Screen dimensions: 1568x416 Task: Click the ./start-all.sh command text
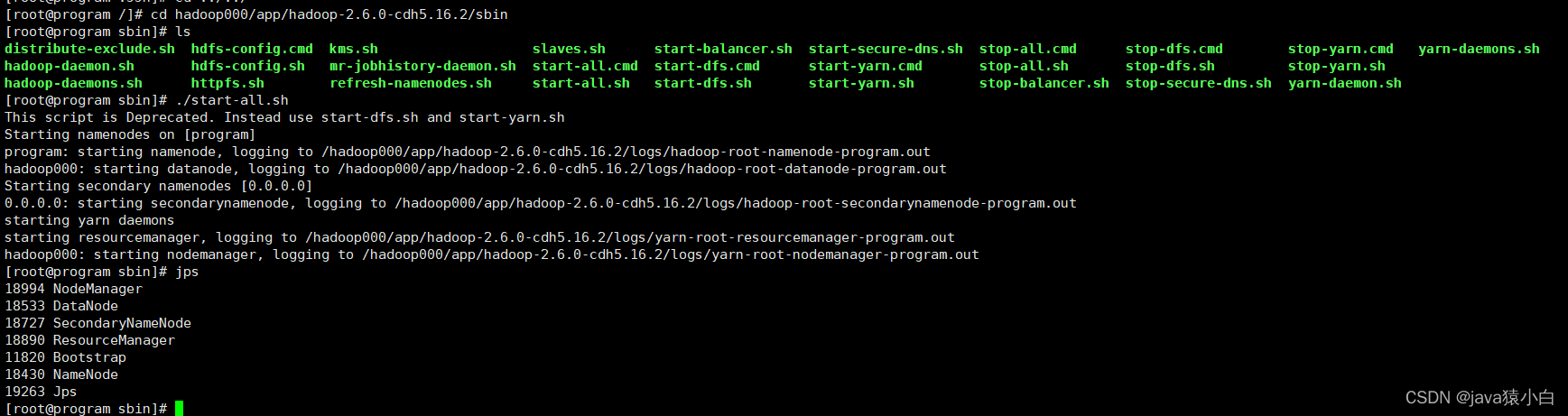pos(232,100)
